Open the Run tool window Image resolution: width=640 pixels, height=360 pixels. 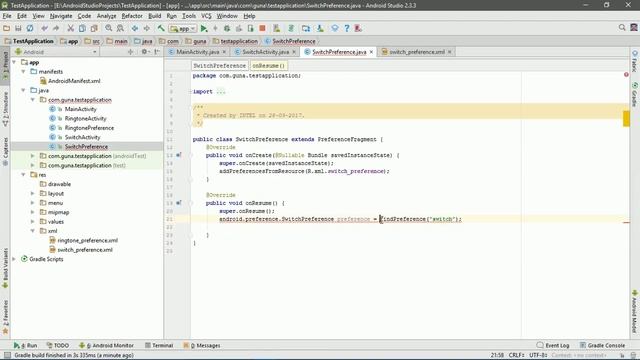coord(25,345)
